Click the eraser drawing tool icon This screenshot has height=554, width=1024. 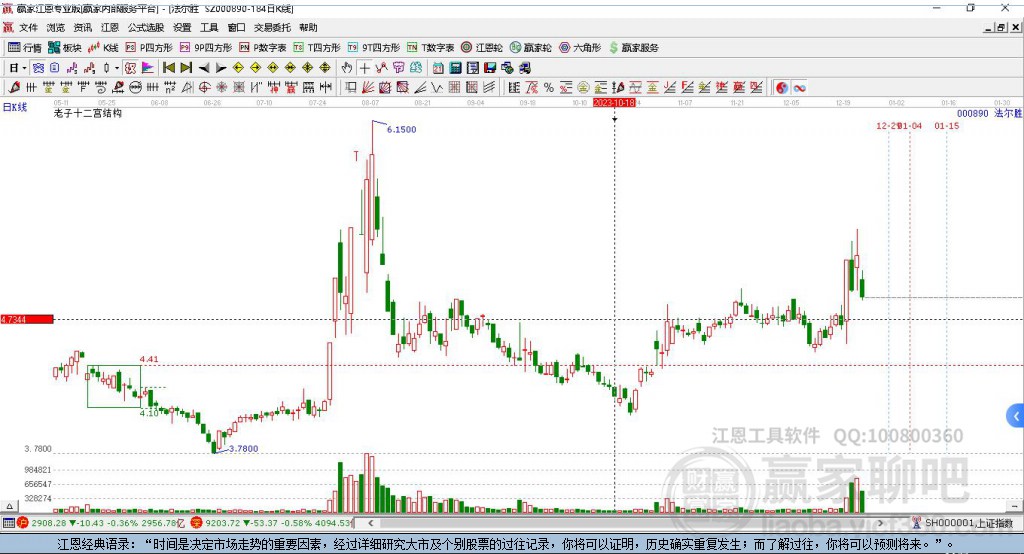pyautogui.click(x=118, y=88)
